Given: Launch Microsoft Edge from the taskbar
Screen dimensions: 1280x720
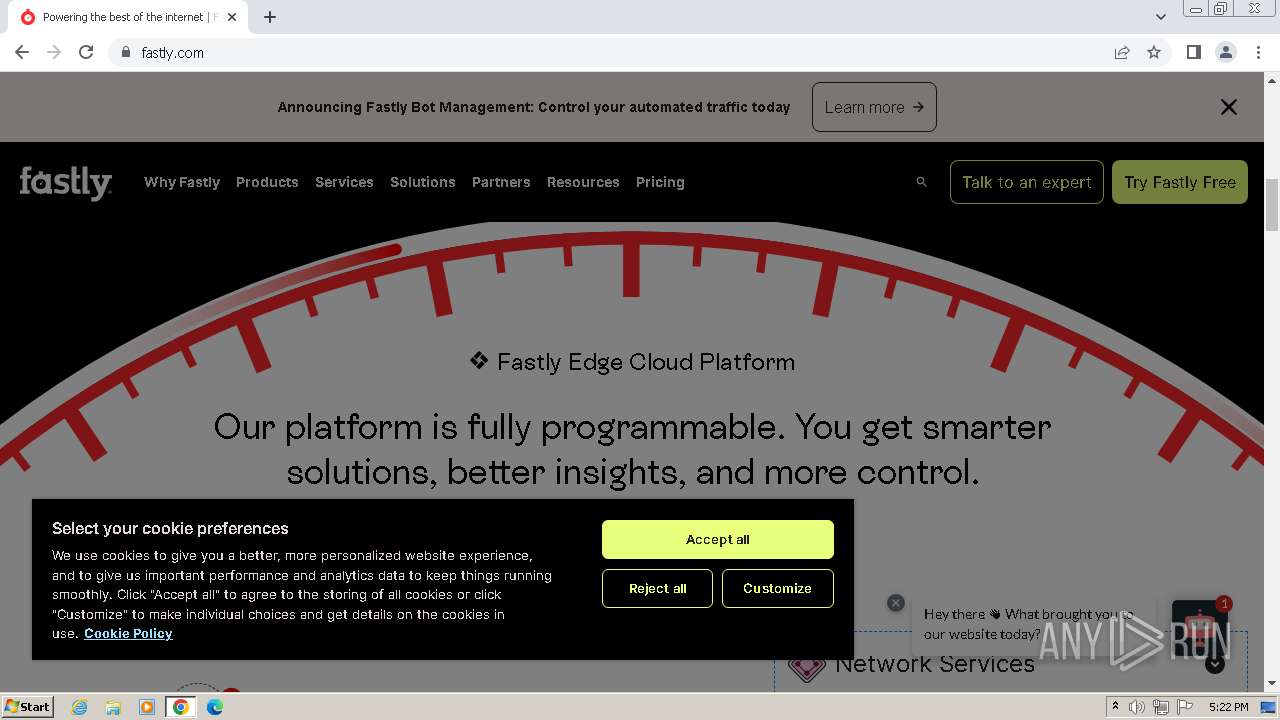Looking at the screenshot, I should coord(215,707).
